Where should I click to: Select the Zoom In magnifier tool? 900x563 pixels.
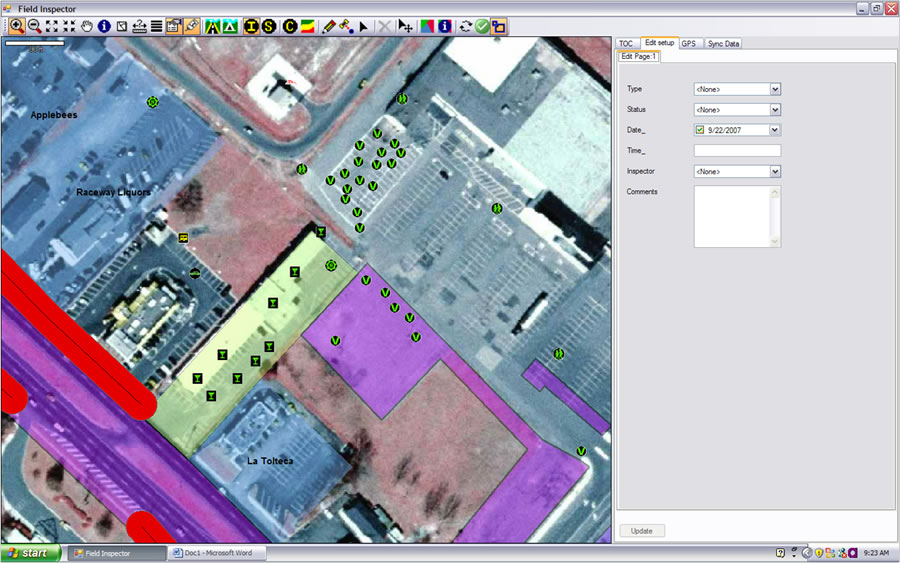click(17, 26)
